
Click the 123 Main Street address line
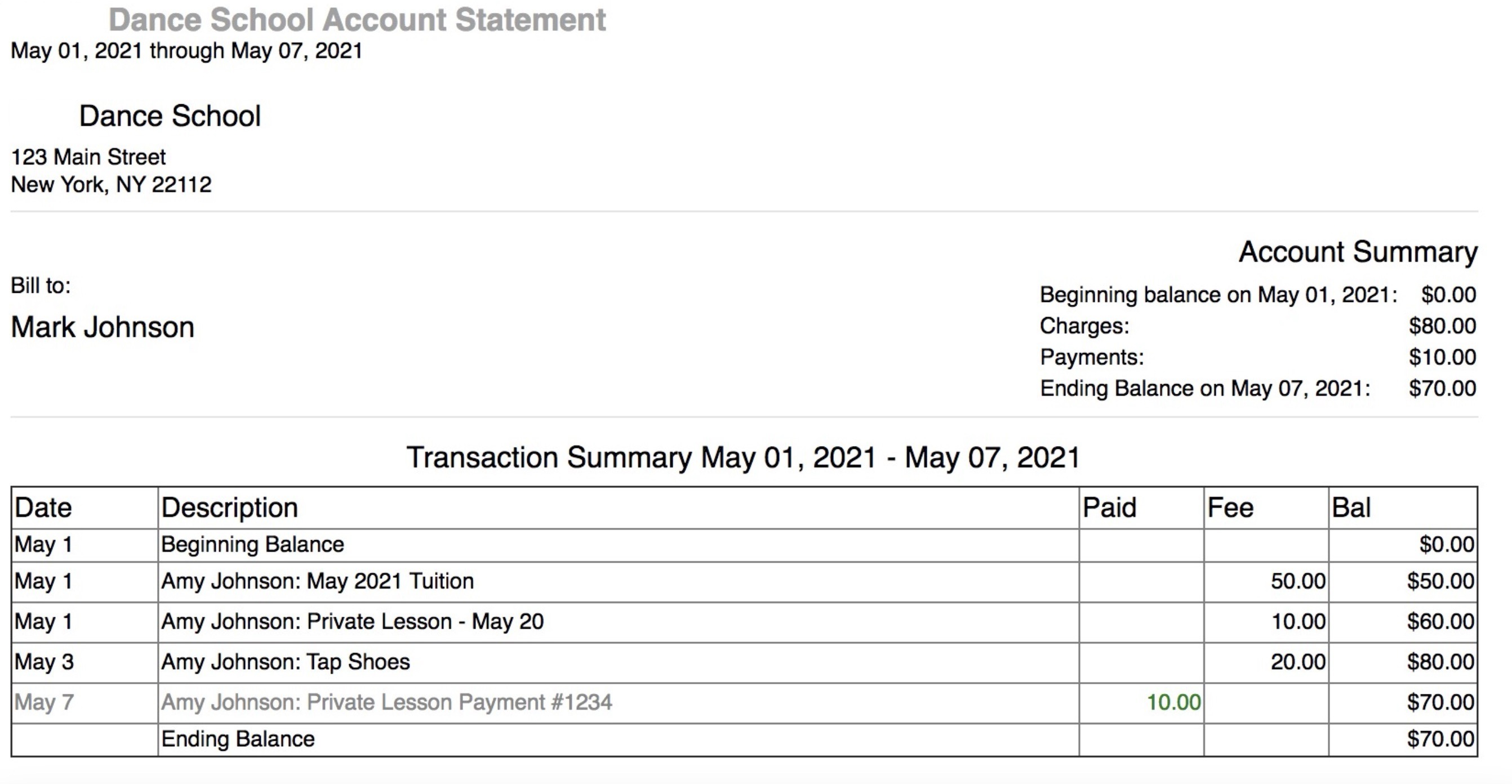click(x=88, y=157)
